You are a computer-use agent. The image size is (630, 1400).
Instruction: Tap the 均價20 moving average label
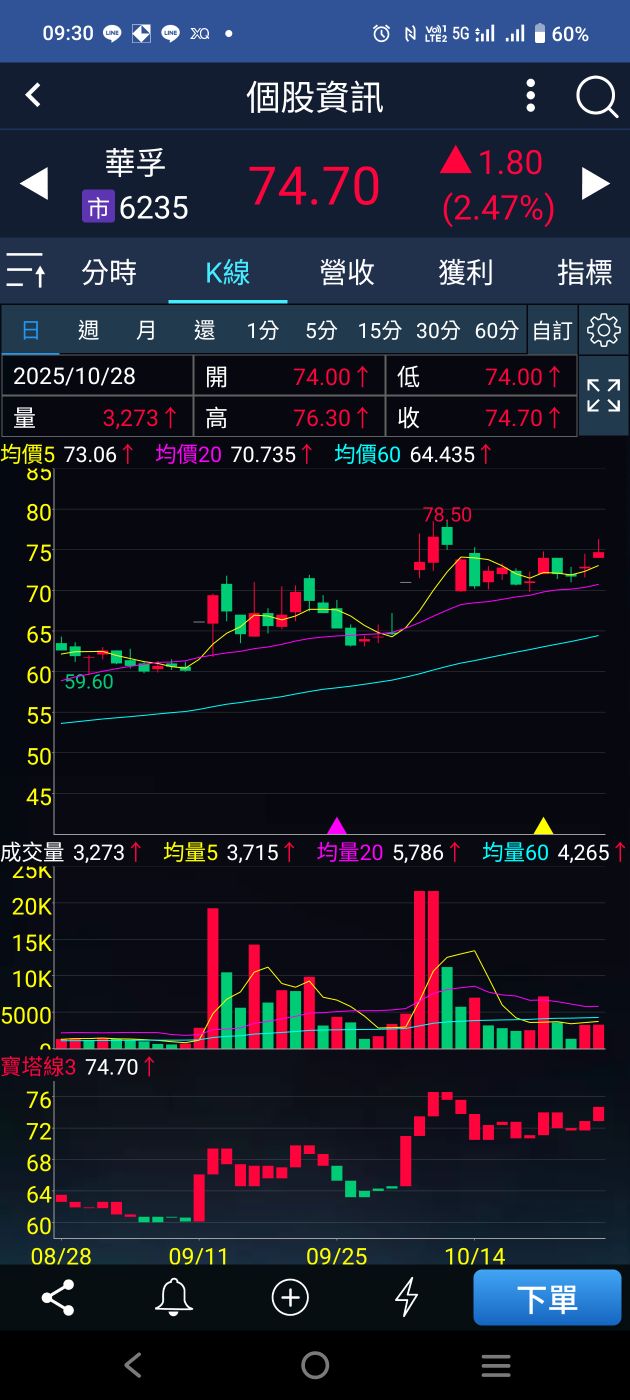pyautogui.click(x=190, y=455)
